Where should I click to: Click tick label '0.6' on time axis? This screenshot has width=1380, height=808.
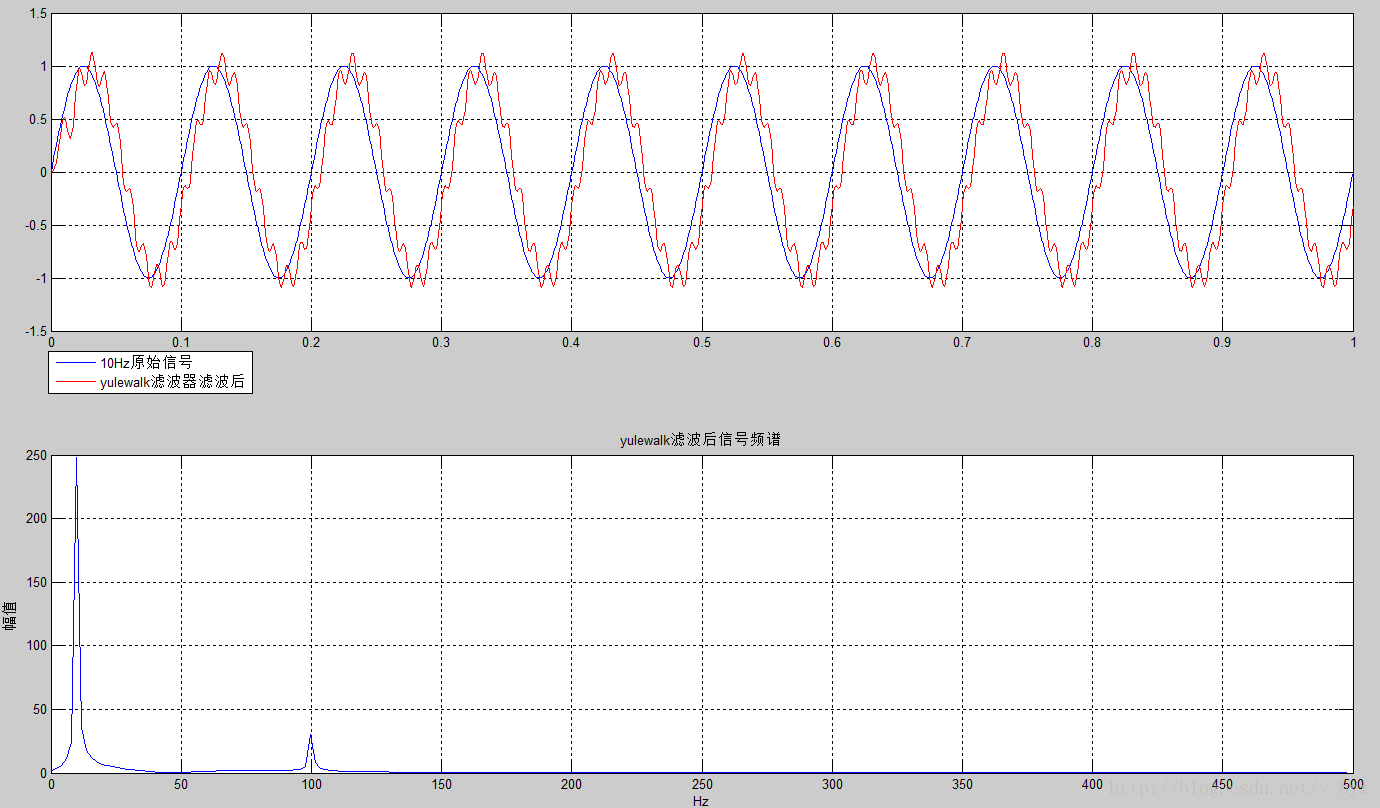coord(832,342)
